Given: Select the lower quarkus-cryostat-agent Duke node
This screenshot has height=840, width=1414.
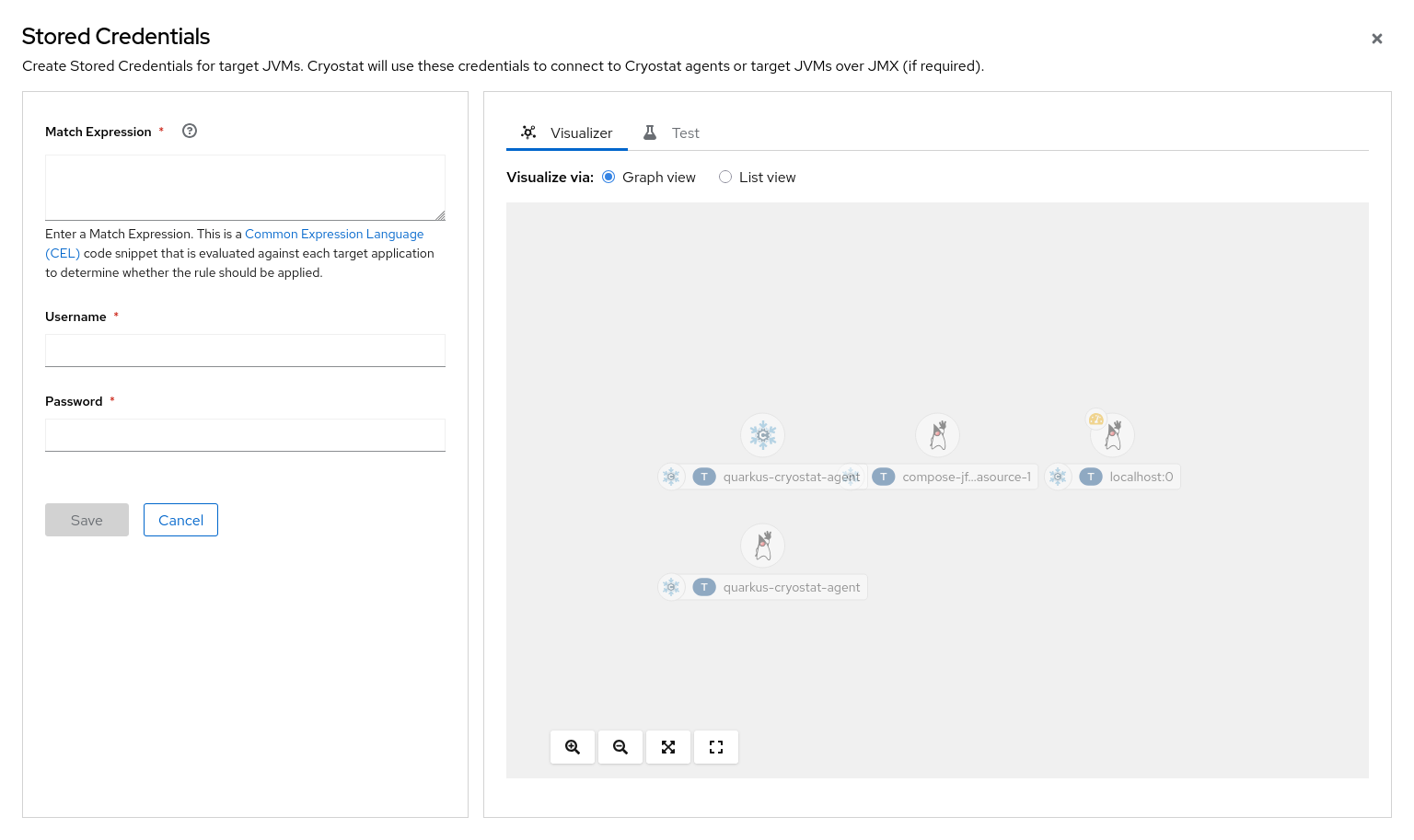Looking at the screenshot, I should tap(763, 546).
